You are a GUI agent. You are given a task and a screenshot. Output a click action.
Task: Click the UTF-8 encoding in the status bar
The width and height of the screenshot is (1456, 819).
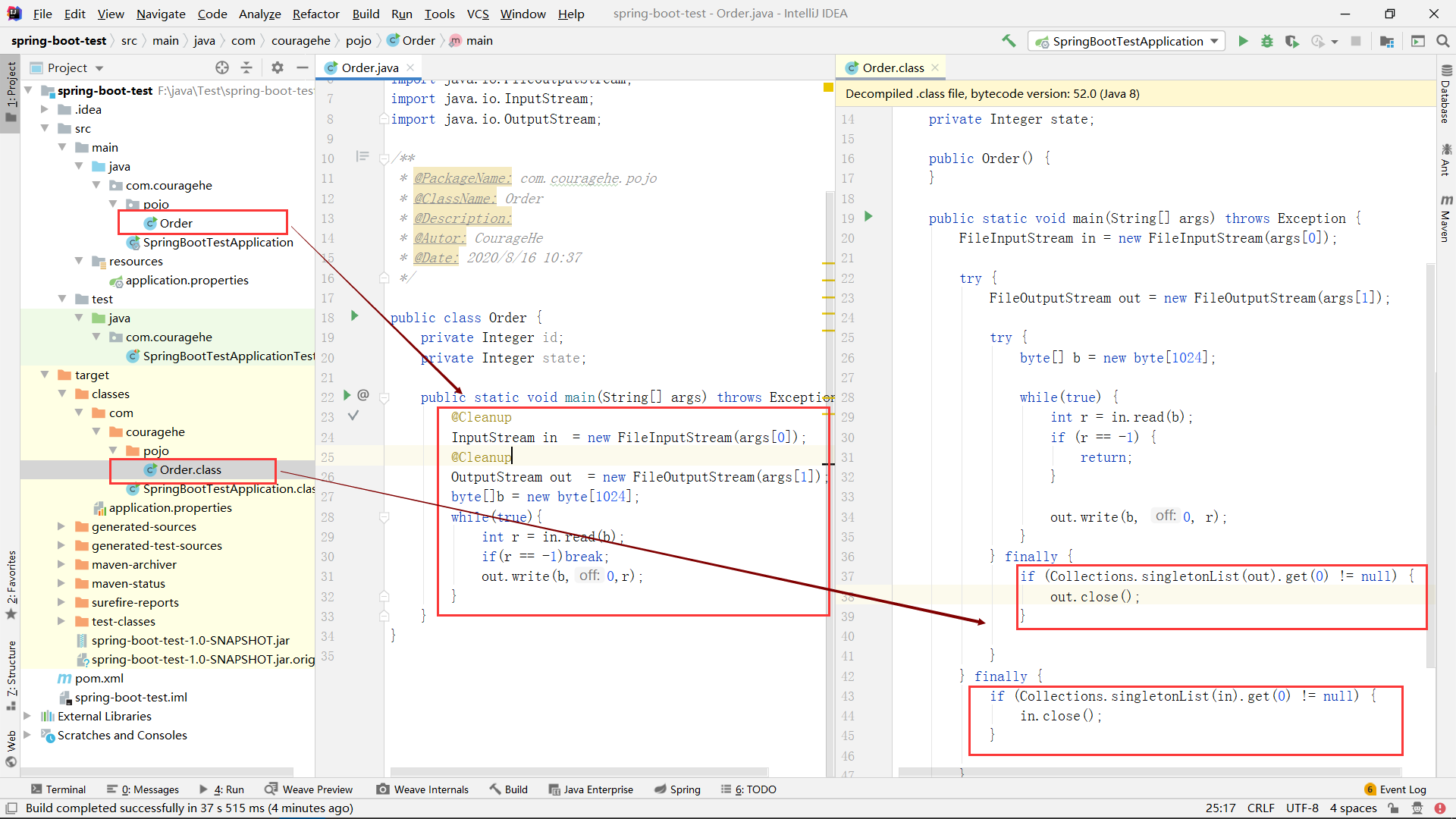1302,808
